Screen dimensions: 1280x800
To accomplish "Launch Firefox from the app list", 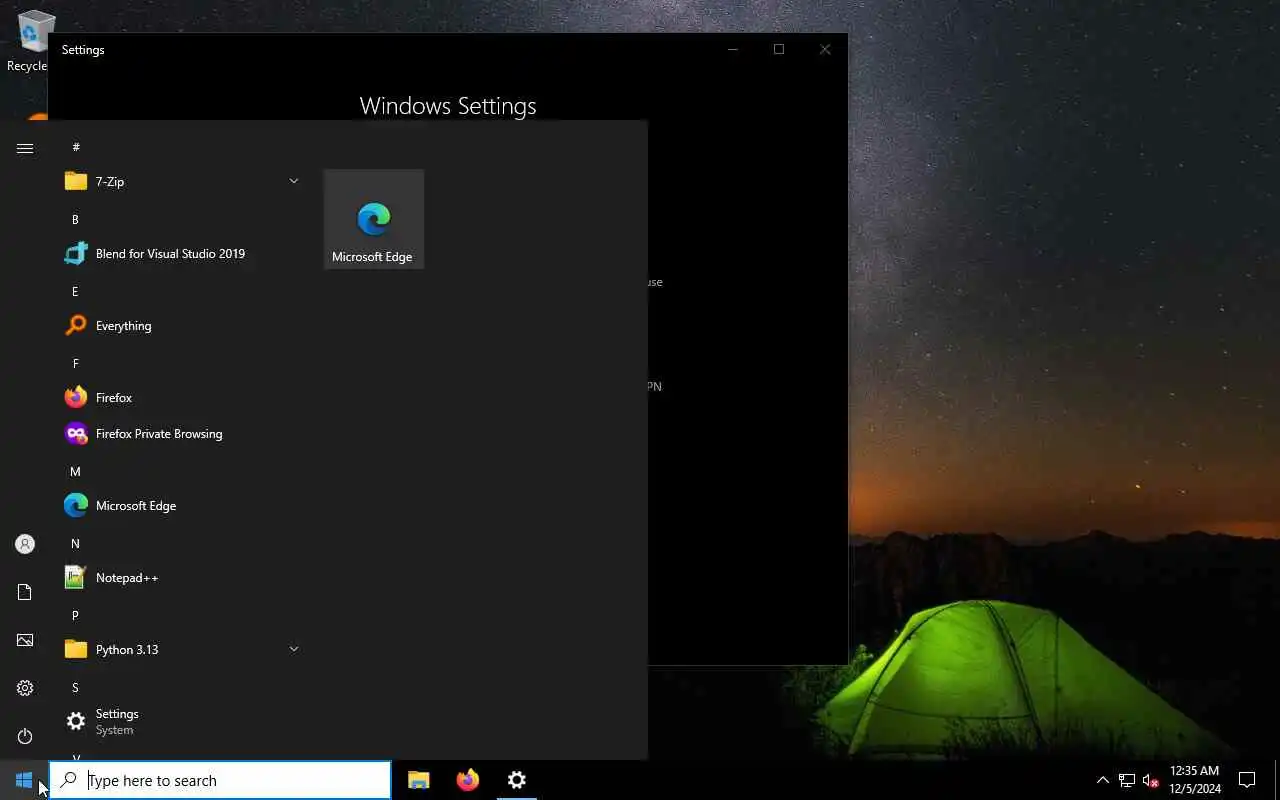I will (x=182, y=397).
